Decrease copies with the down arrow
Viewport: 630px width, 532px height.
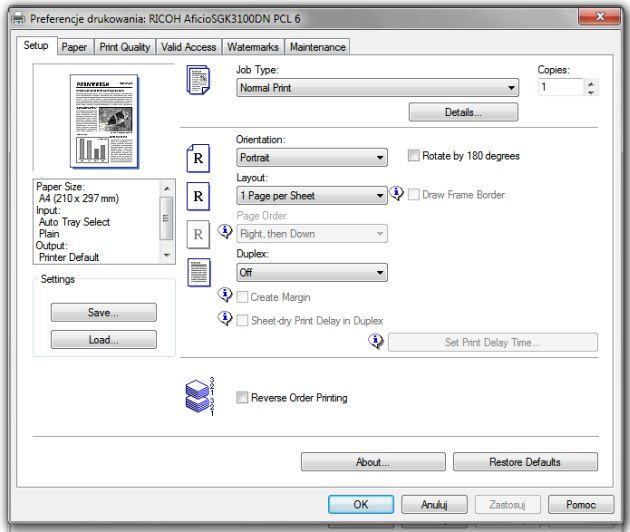[591, 92]
